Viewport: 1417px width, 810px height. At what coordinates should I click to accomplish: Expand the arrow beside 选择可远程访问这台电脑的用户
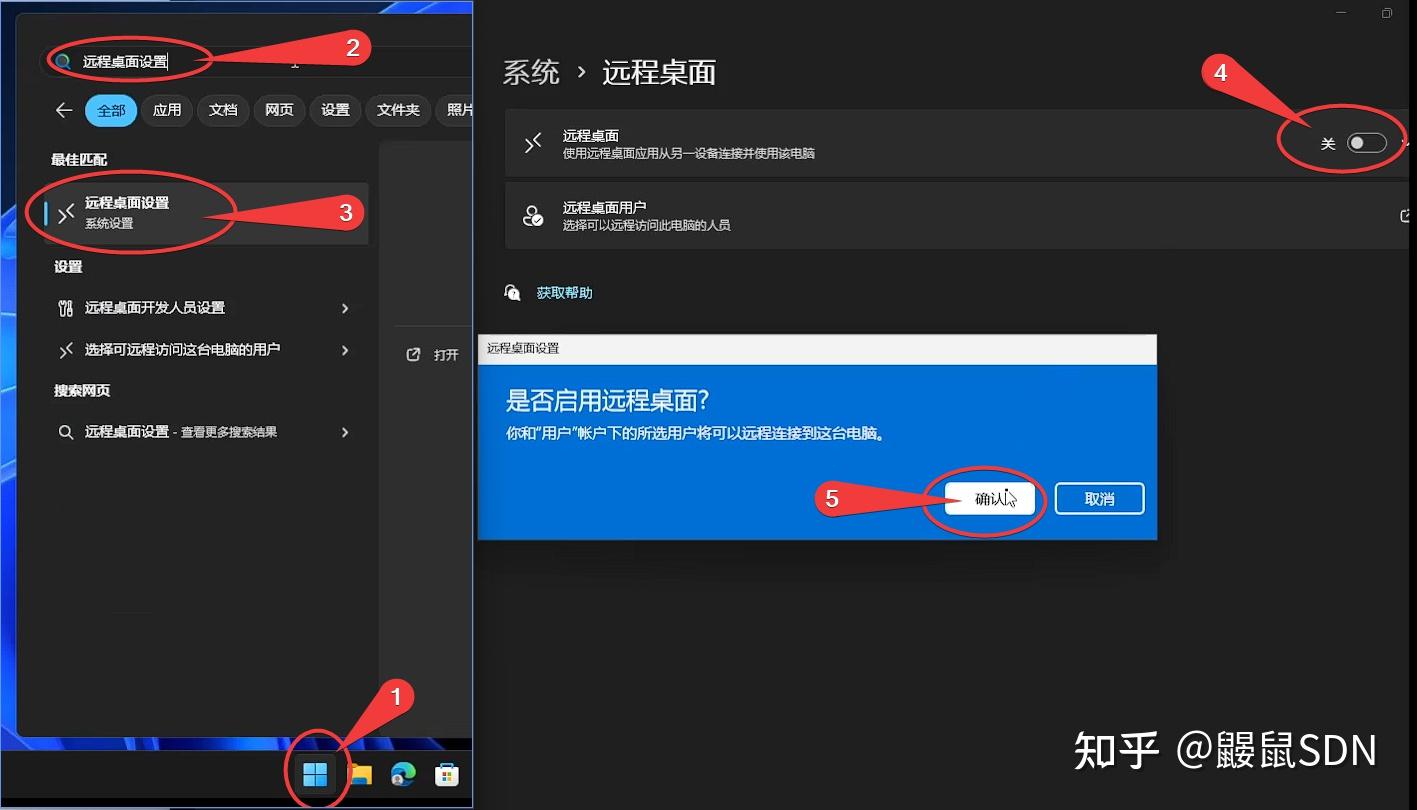point(345,350)
